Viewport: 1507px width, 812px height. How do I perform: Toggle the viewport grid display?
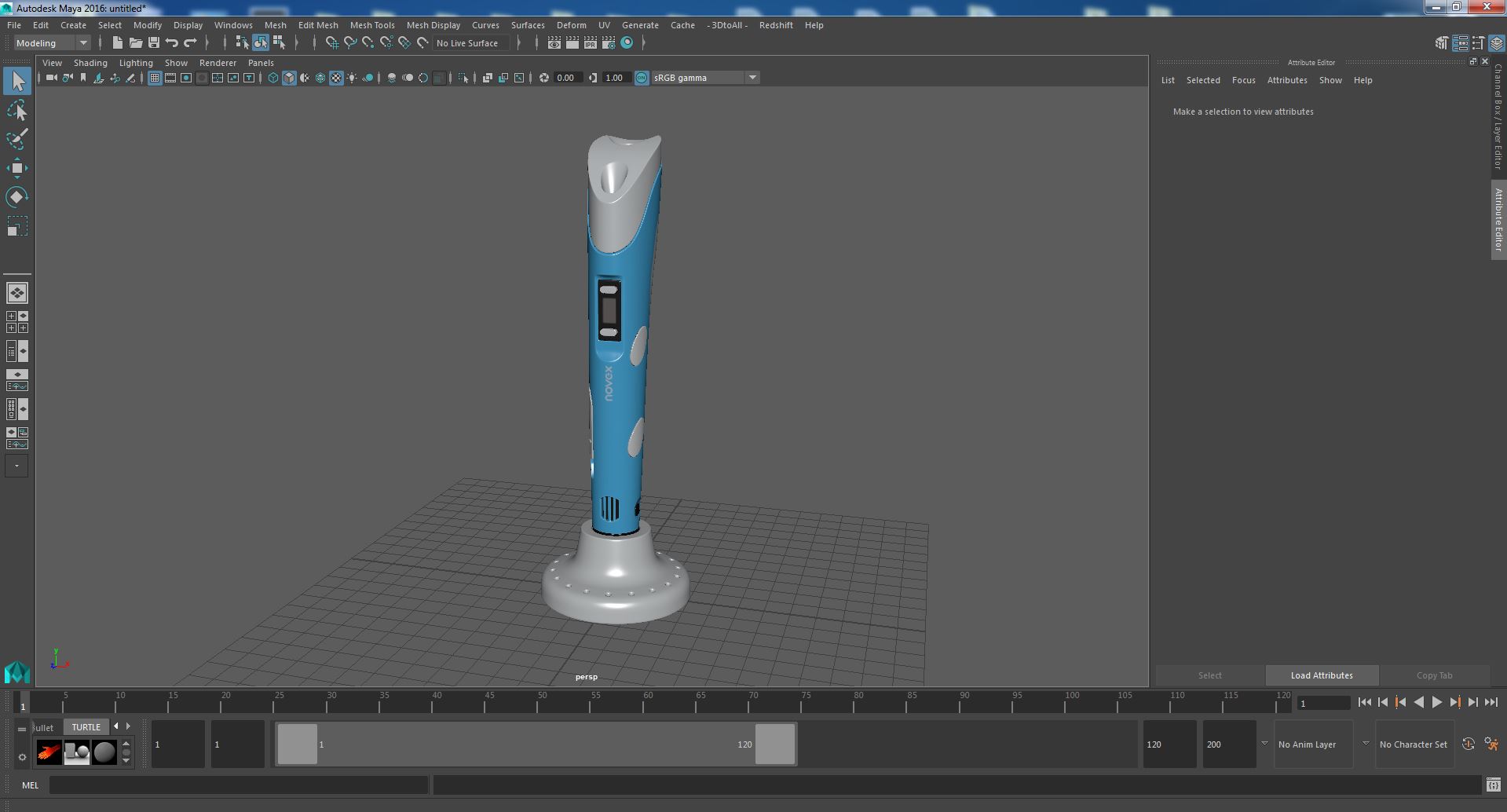coord(155,78)
